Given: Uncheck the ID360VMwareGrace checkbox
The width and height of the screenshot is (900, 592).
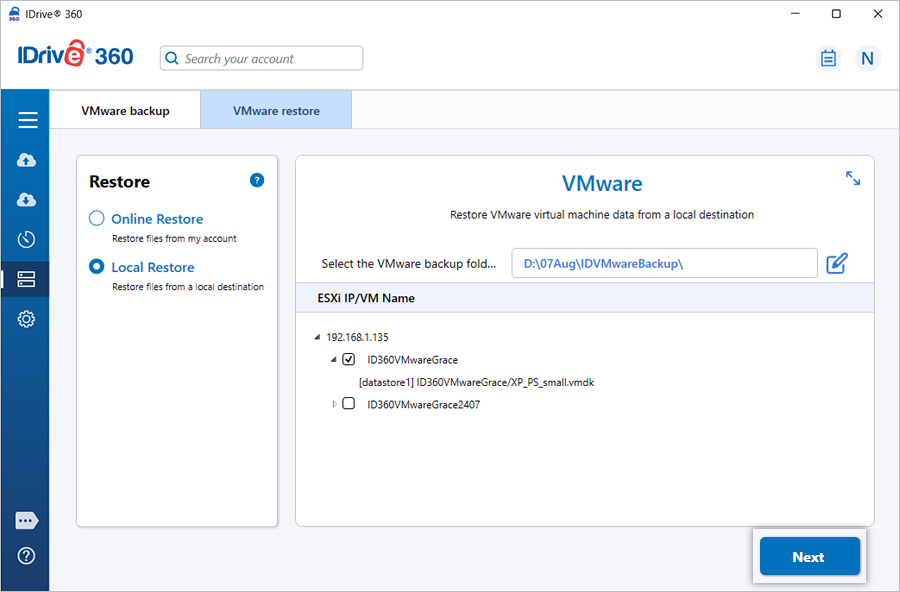Looking at the screenshot, I should point(348,359).
